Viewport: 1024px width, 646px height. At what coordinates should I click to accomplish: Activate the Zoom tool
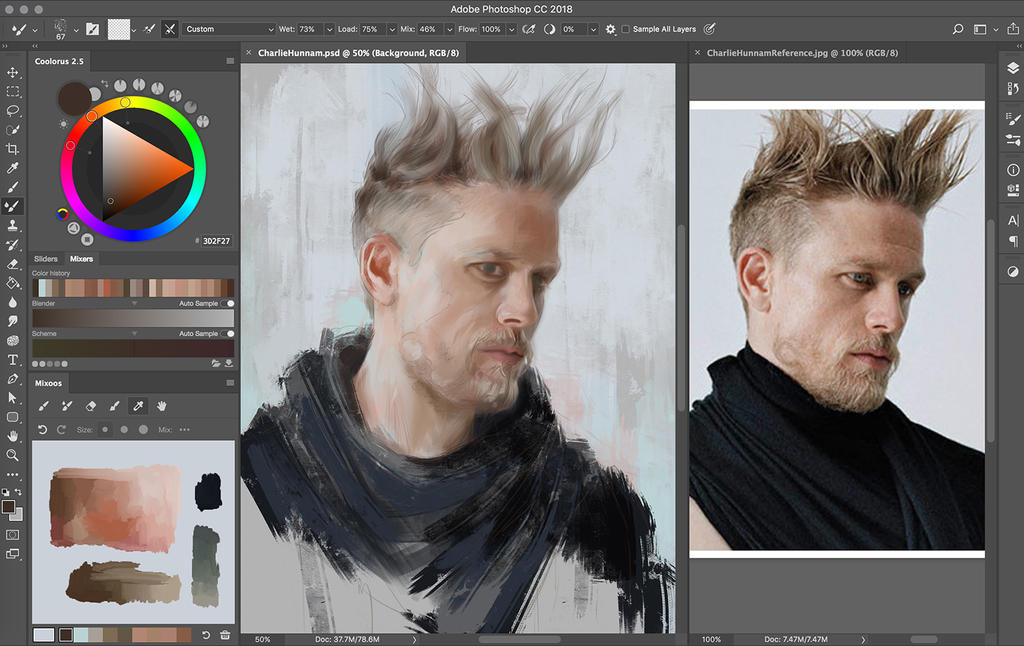click(13, 454)
